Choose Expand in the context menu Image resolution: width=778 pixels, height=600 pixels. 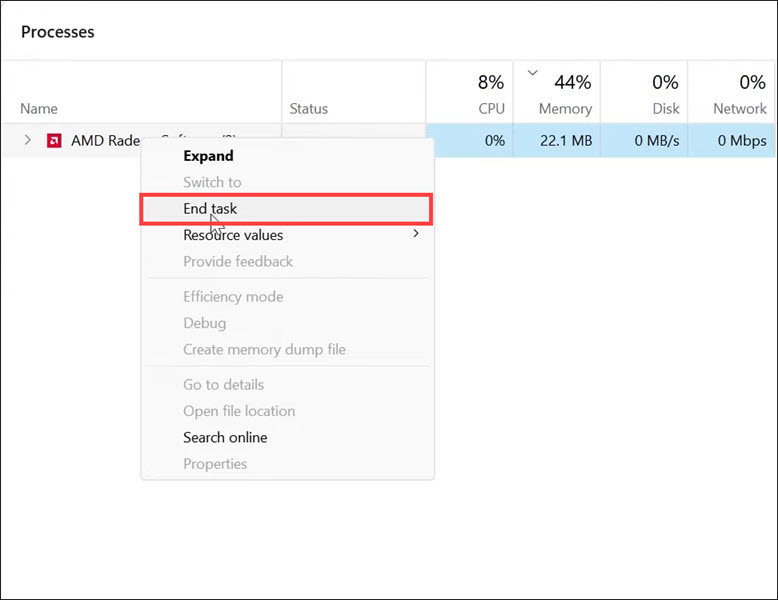pyautogui.click(x=208, y=156)
